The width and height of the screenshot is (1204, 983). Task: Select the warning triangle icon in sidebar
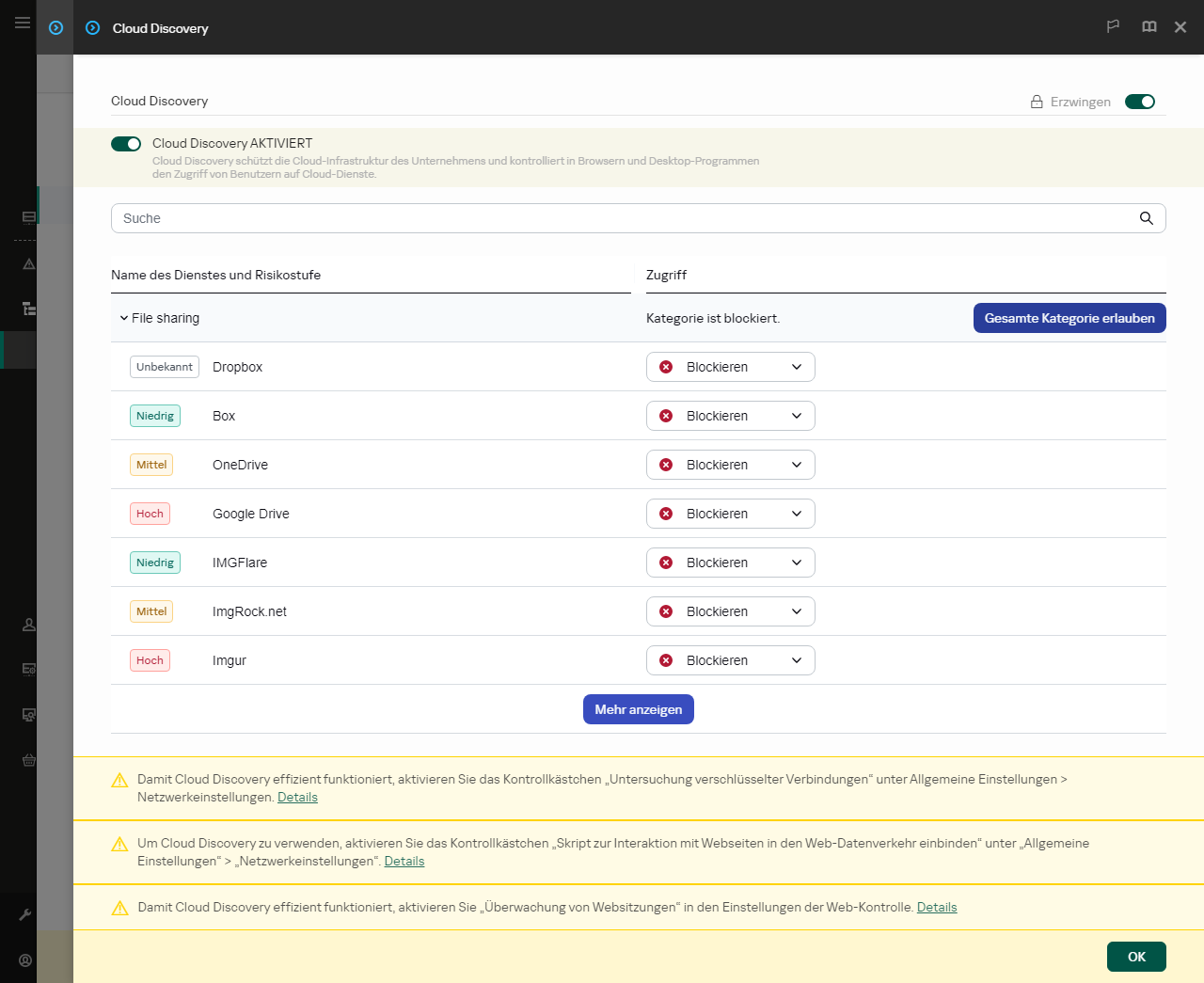[x=28, y=264]
